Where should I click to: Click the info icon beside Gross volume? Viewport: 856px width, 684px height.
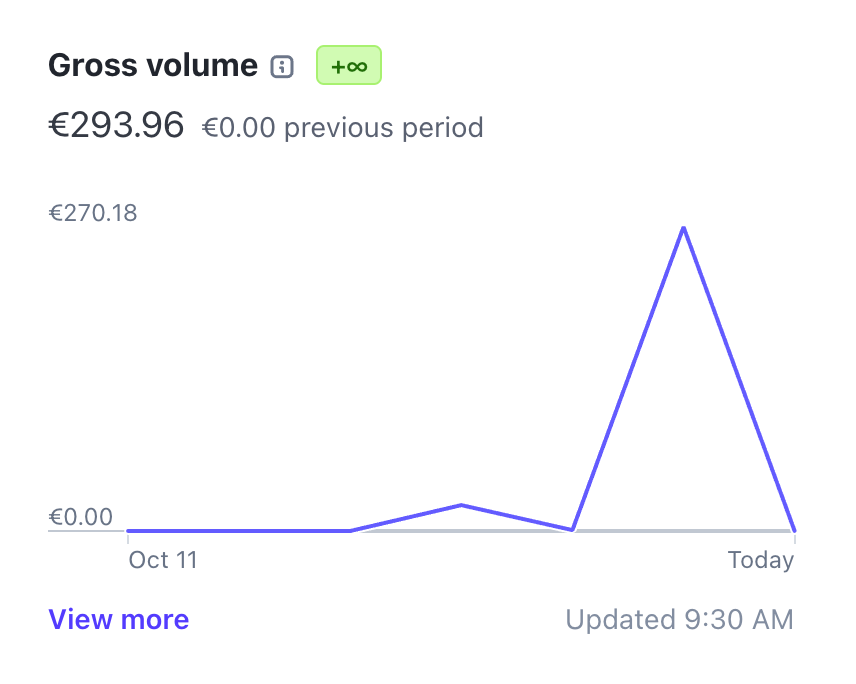283,67
